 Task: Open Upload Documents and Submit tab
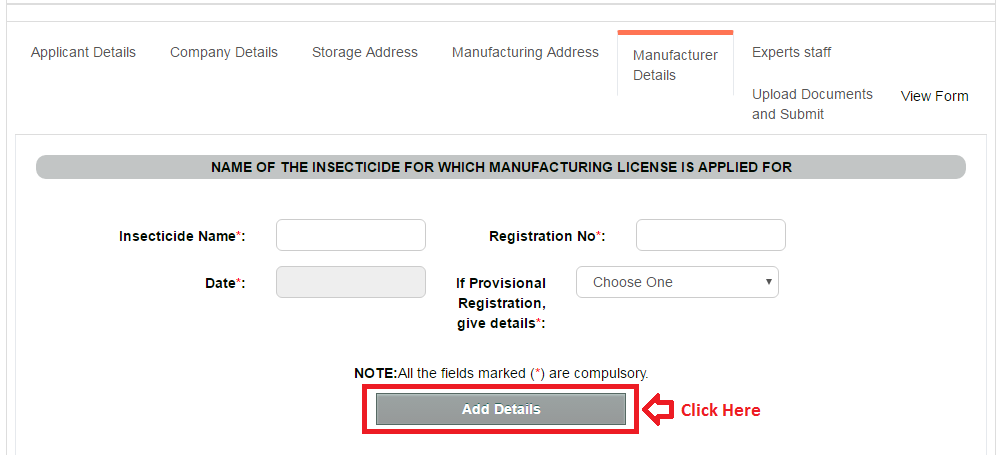812,104
